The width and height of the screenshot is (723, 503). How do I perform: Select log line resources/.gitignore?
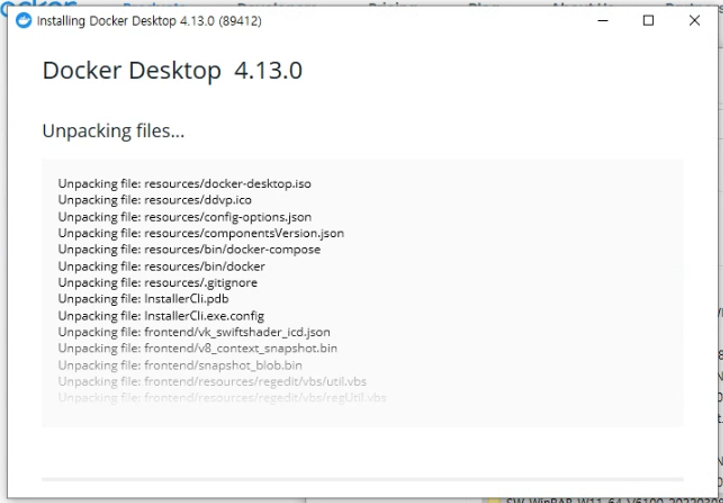158,283
